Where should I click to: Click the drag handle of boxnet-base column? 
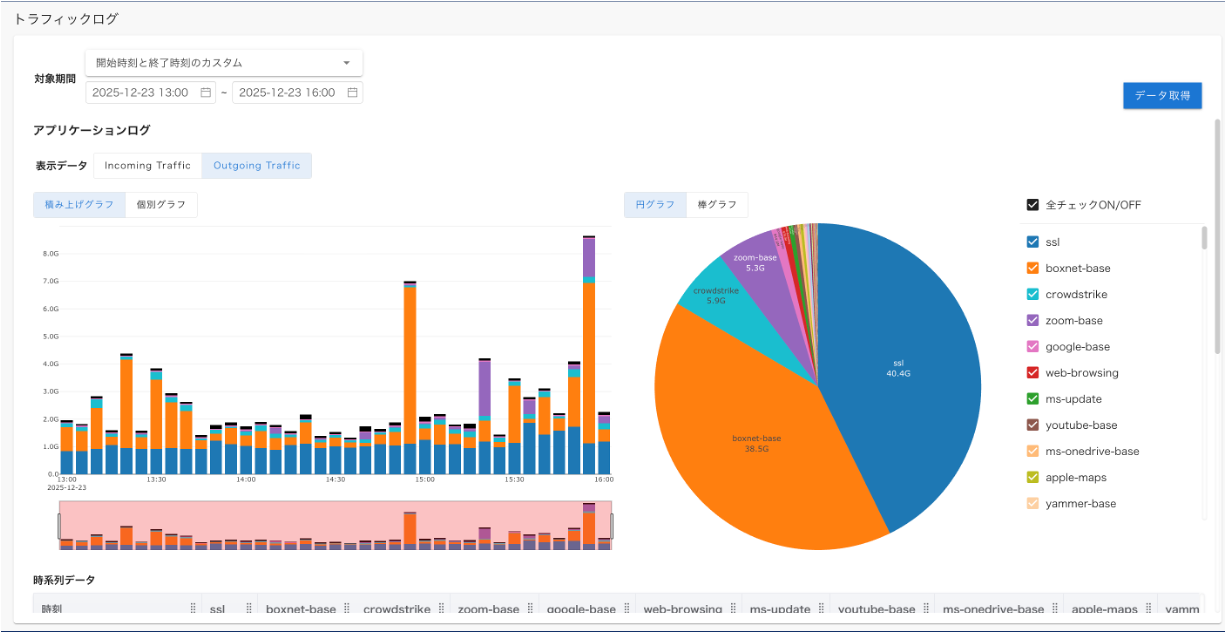pyautogui.click(x=346, y=609)
